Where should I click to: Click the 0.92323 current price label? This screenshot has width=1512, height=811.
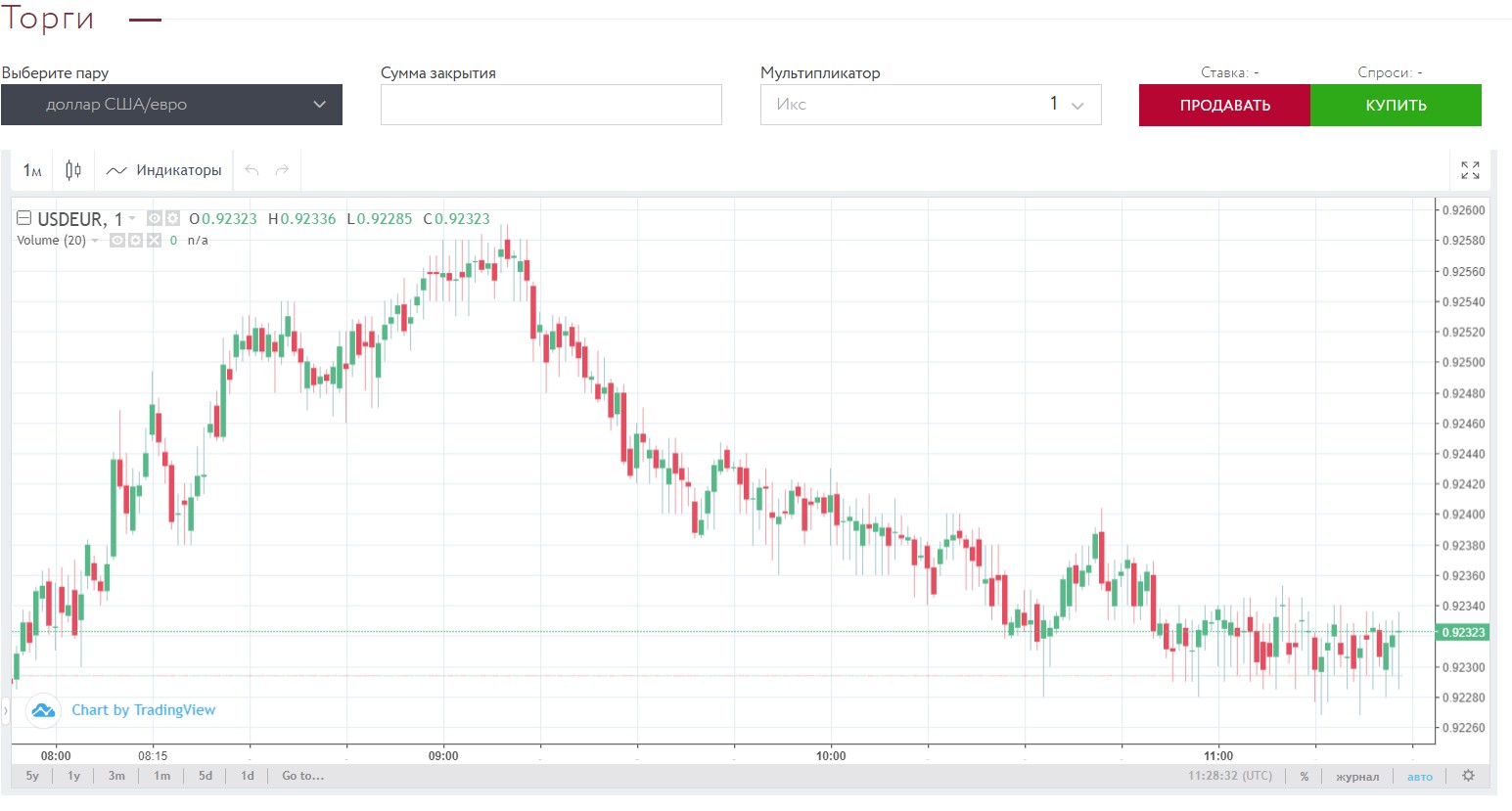[x=1462, y=632]
